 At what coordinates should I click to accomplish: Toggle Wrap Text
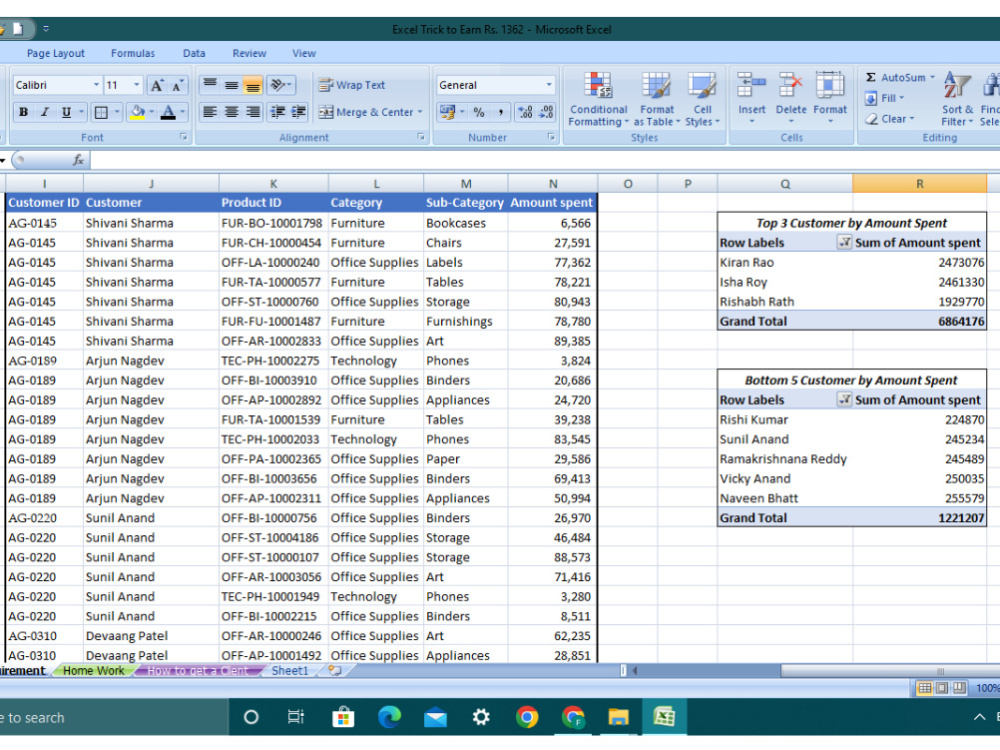pyautogui.click(x=352, y=85)
